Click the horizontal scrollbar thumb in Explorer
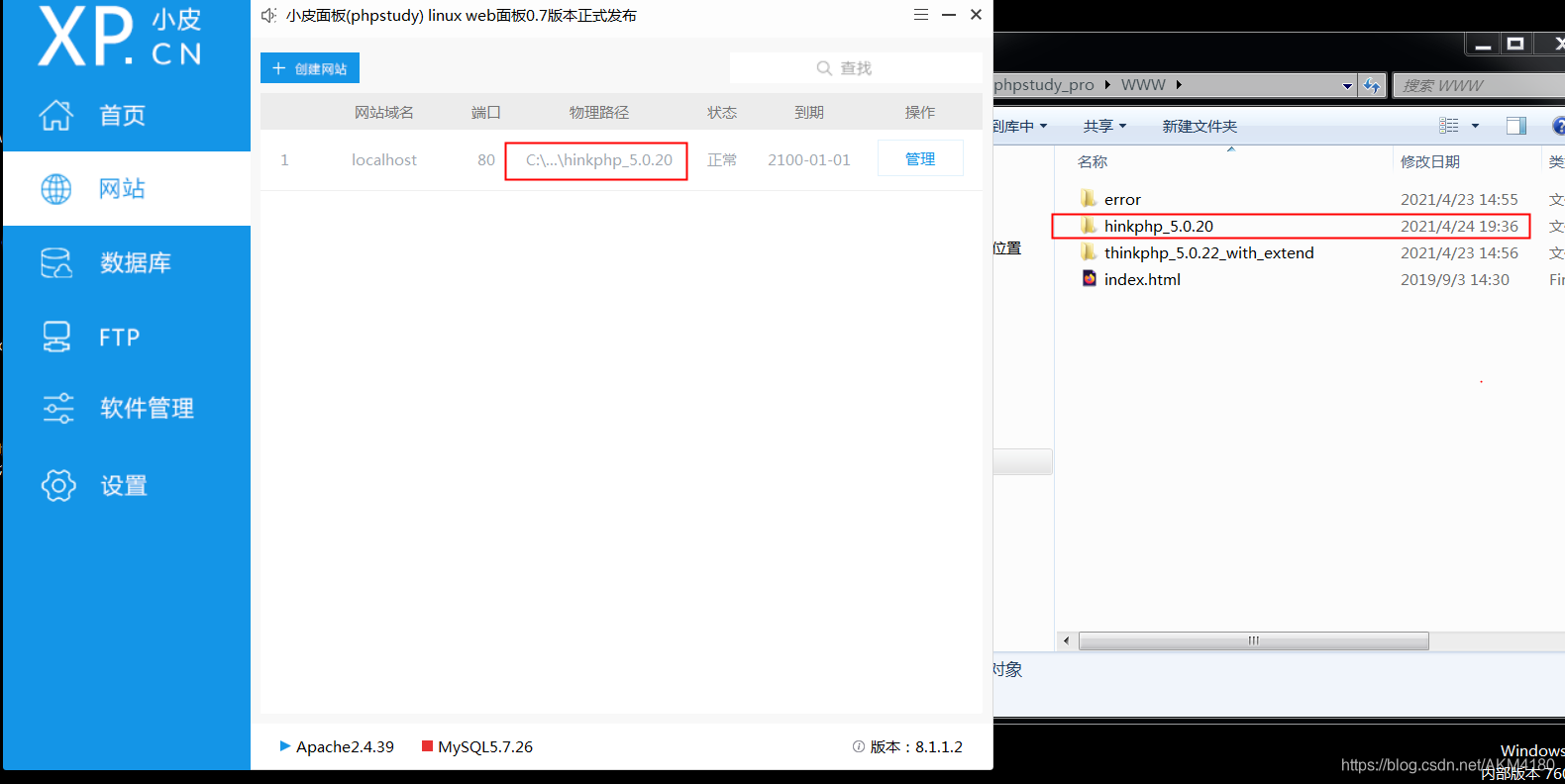 [1253, 640]
